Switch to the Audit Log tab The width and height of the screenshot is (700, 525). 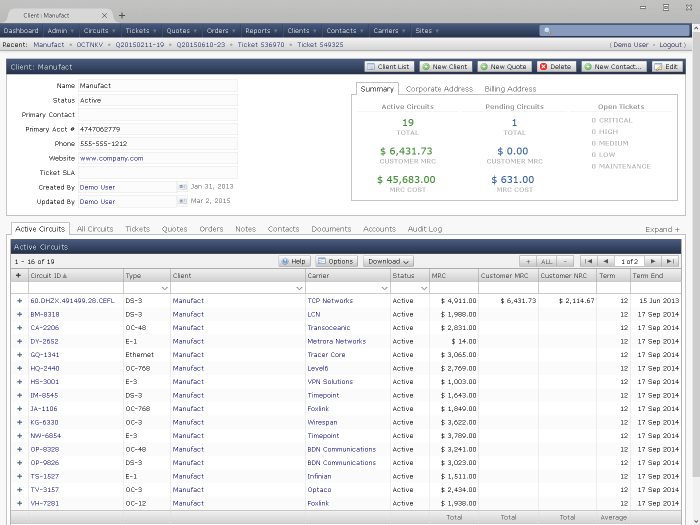click(425, 229)
